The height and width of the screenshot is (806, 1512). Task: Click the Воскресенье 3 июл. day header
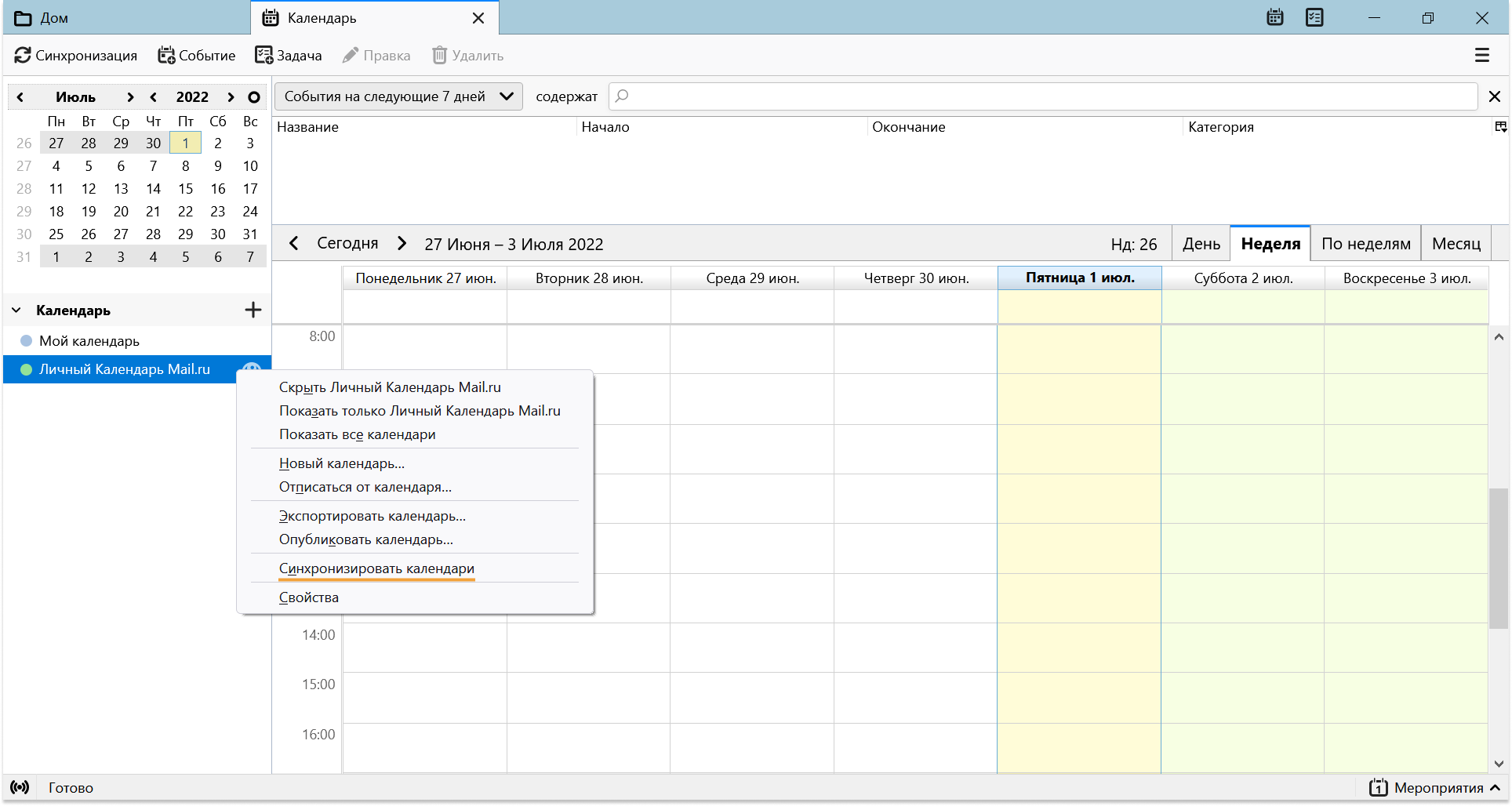click(1407, 278)
